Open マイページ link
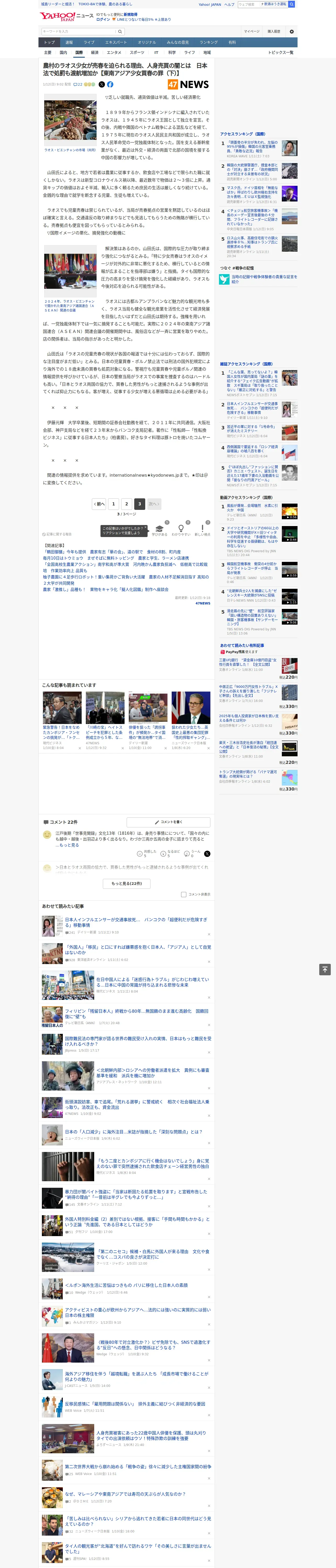This screenshot has height=1568, width=336. [252, 31]
